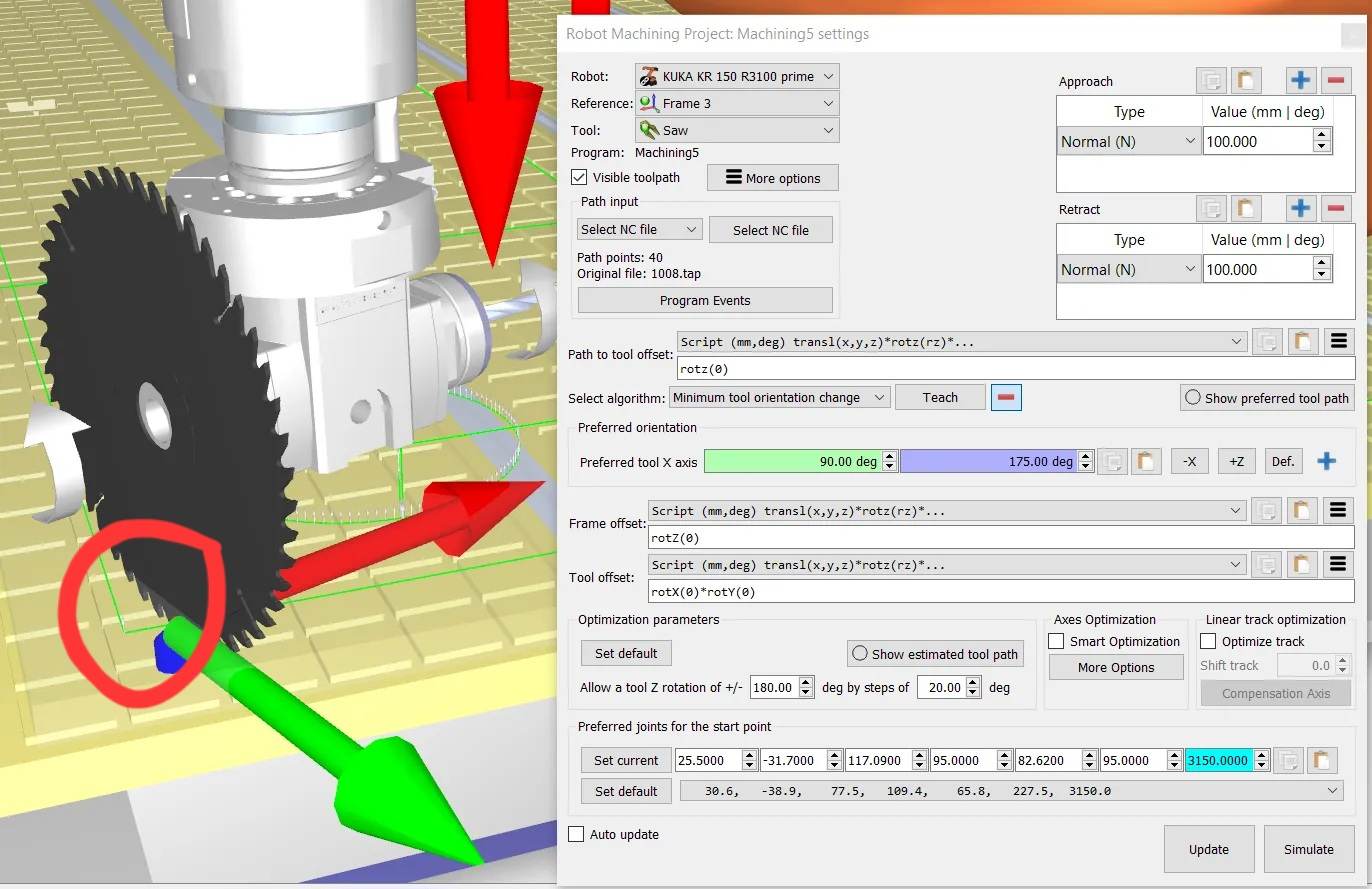
Task: Click blue plus icon in Preferred orientation row
Action: tap(1326, 461)
